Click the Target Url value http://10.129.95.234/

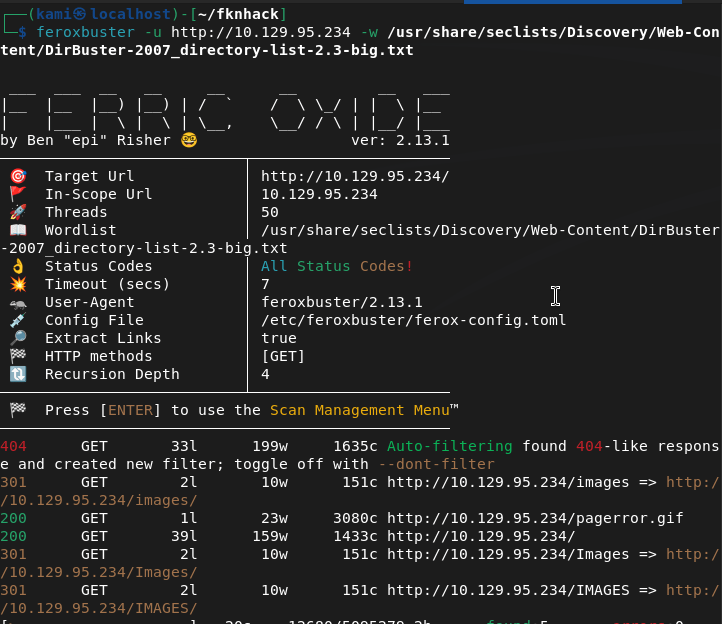[355, 176]
